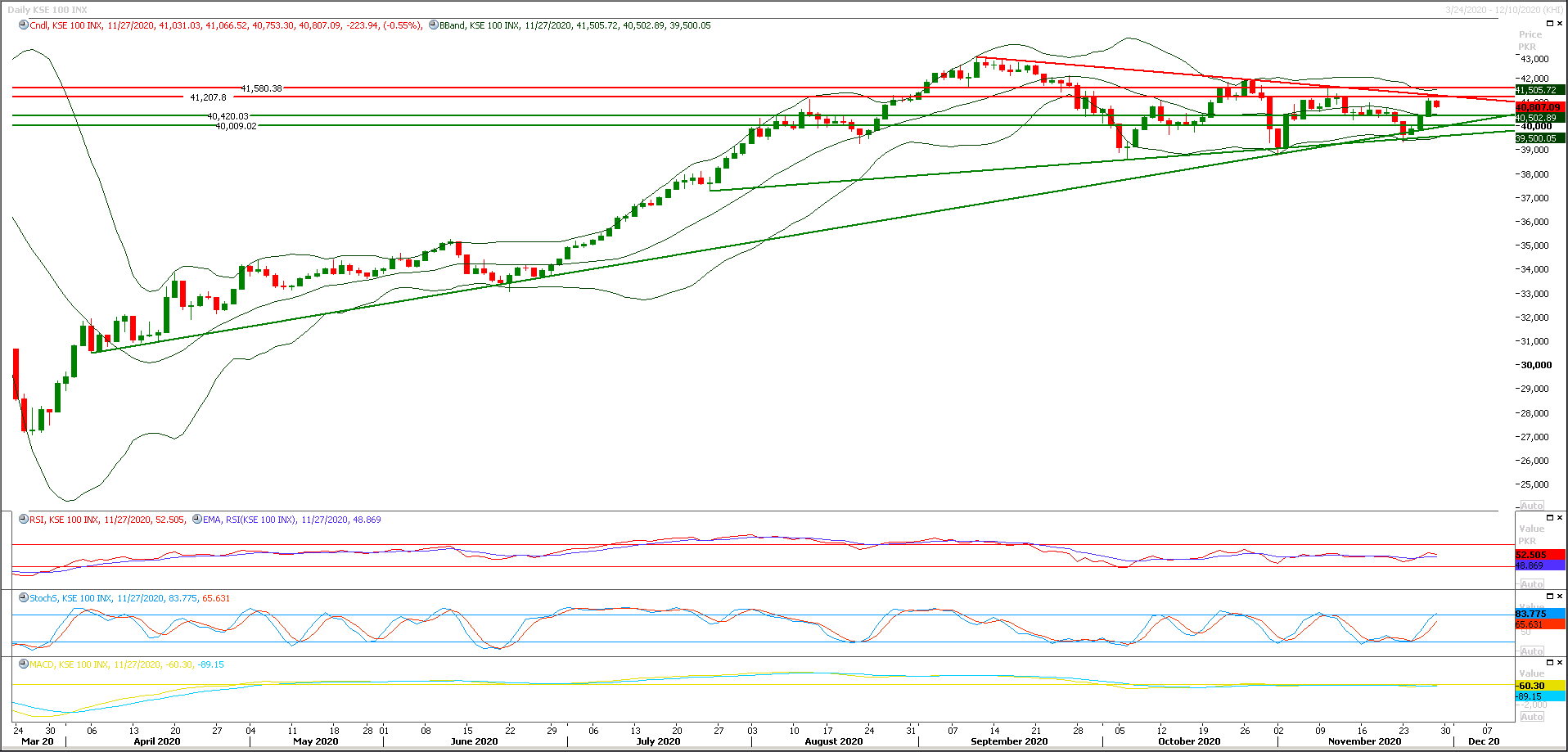Maximize the MACD indicator pane
Image resolution: width=1568 pixels, height=752 pixels.
[x=1549, y=663]
